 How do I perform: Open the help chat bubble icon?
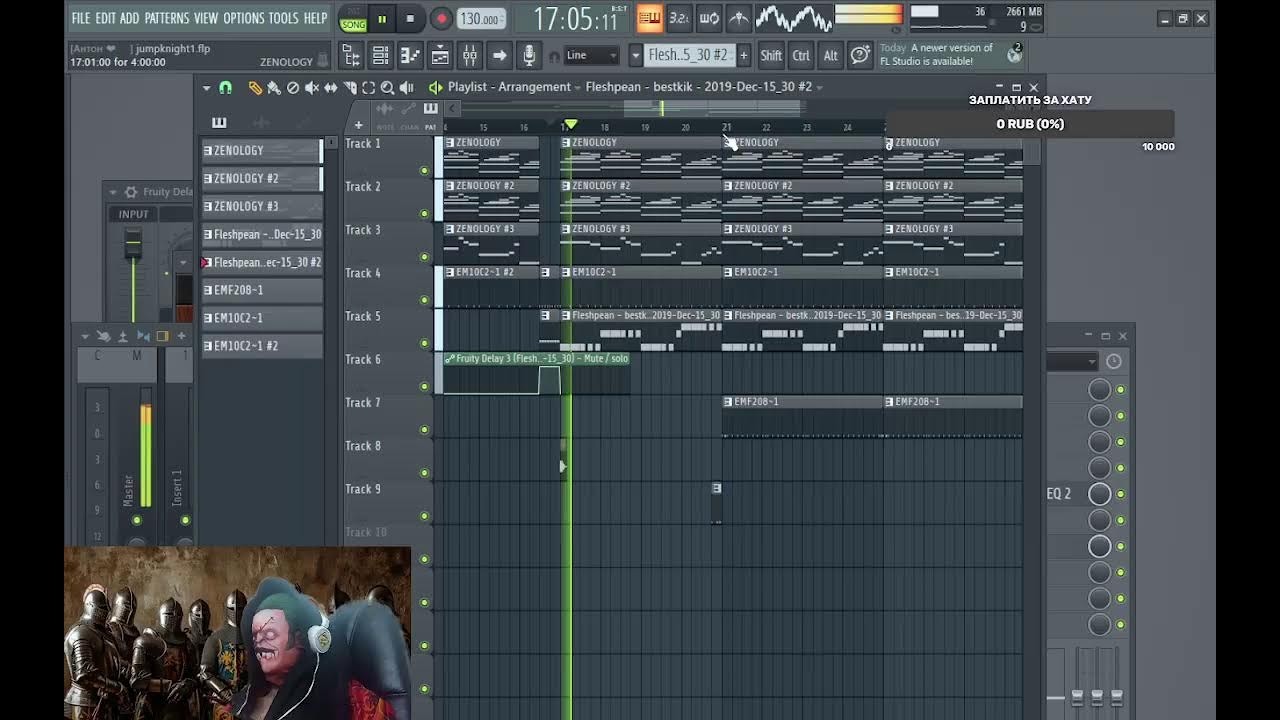pos(860,56)
